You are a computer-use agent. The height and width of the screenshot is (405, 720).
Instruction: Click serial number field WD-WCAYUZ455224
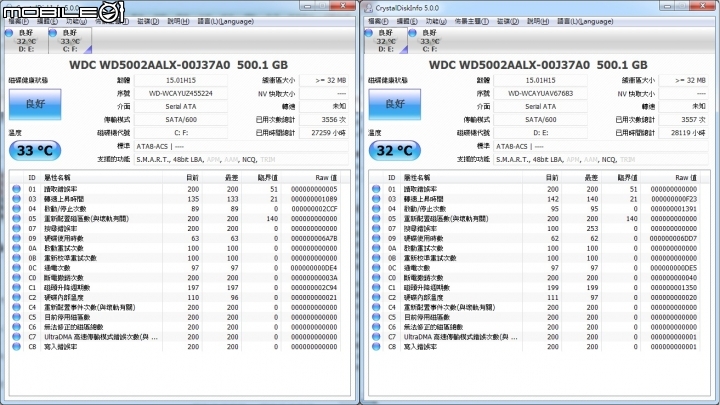point(181,93)
